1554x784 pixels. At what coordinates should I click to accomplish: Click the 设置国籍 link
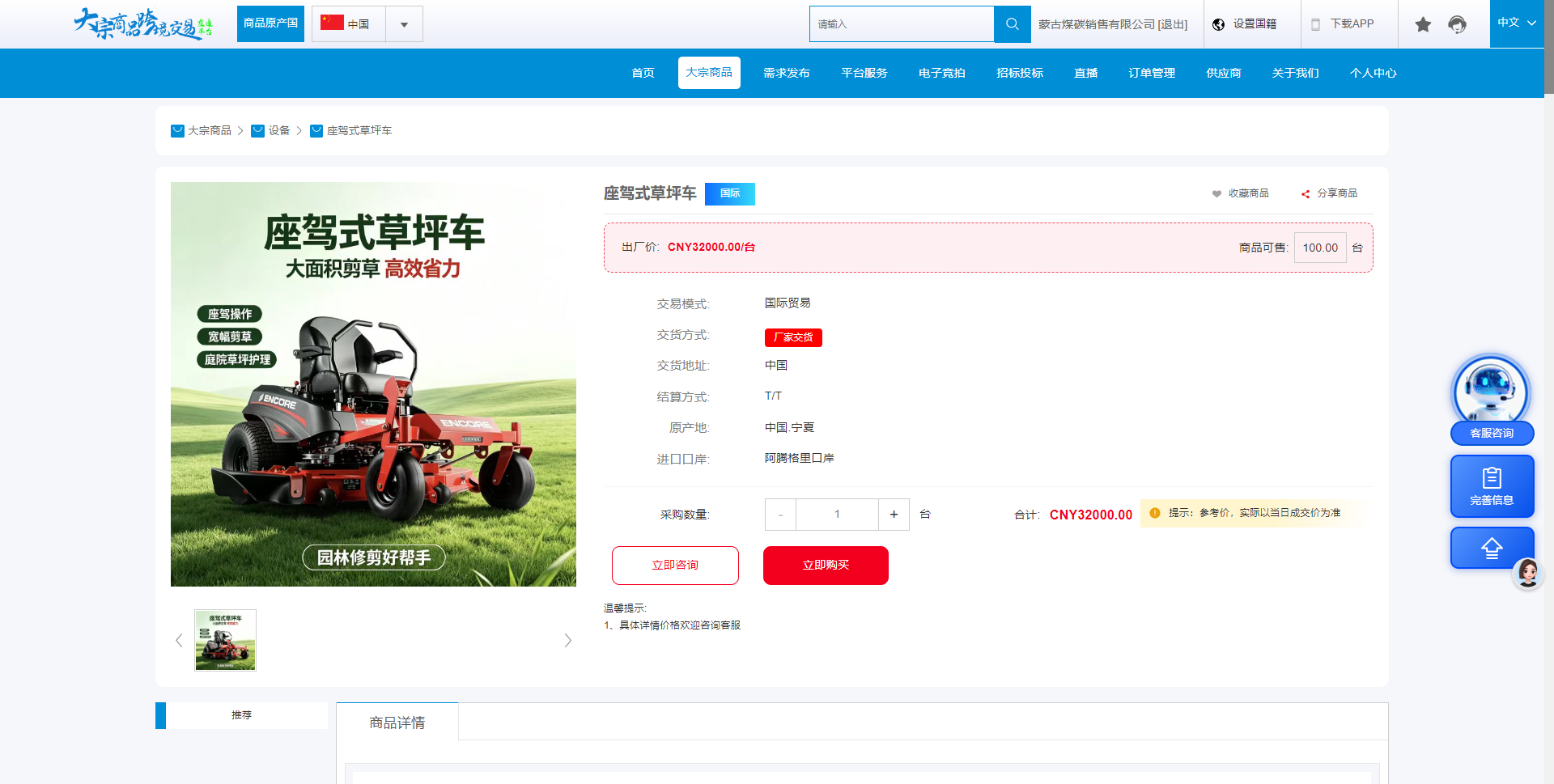[1255, 24]
